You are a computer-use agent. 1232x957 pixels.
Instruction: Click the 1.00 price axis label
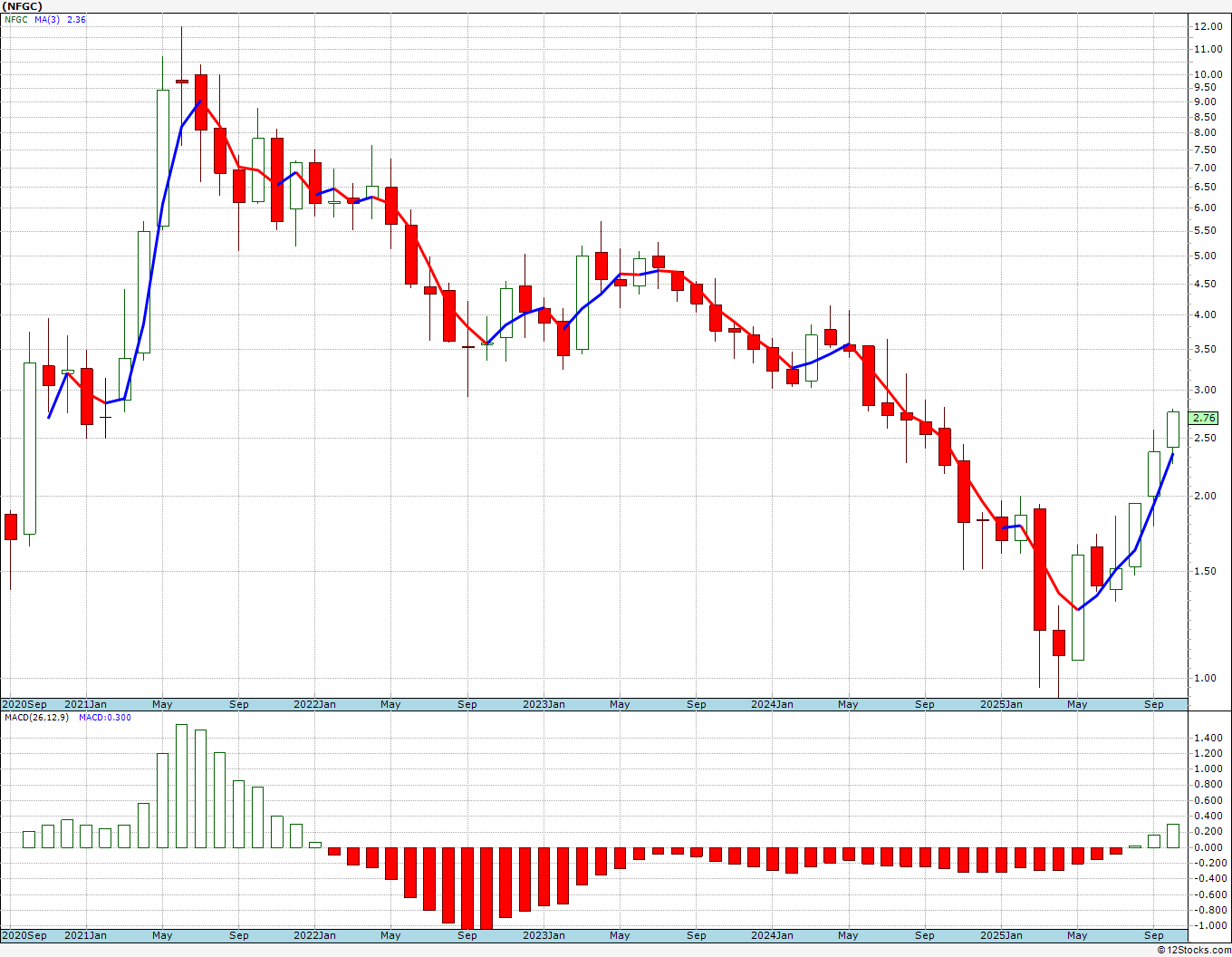click(x=1205, y=678)
